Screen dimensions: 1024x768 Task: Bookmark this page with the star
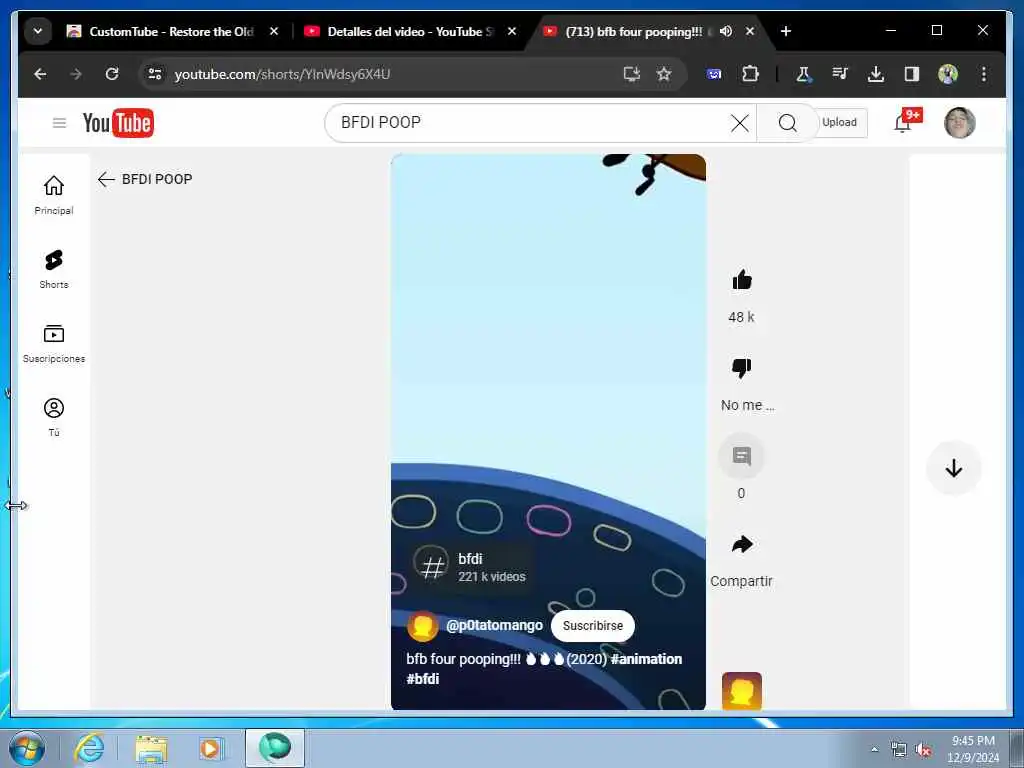pos(664,74)
